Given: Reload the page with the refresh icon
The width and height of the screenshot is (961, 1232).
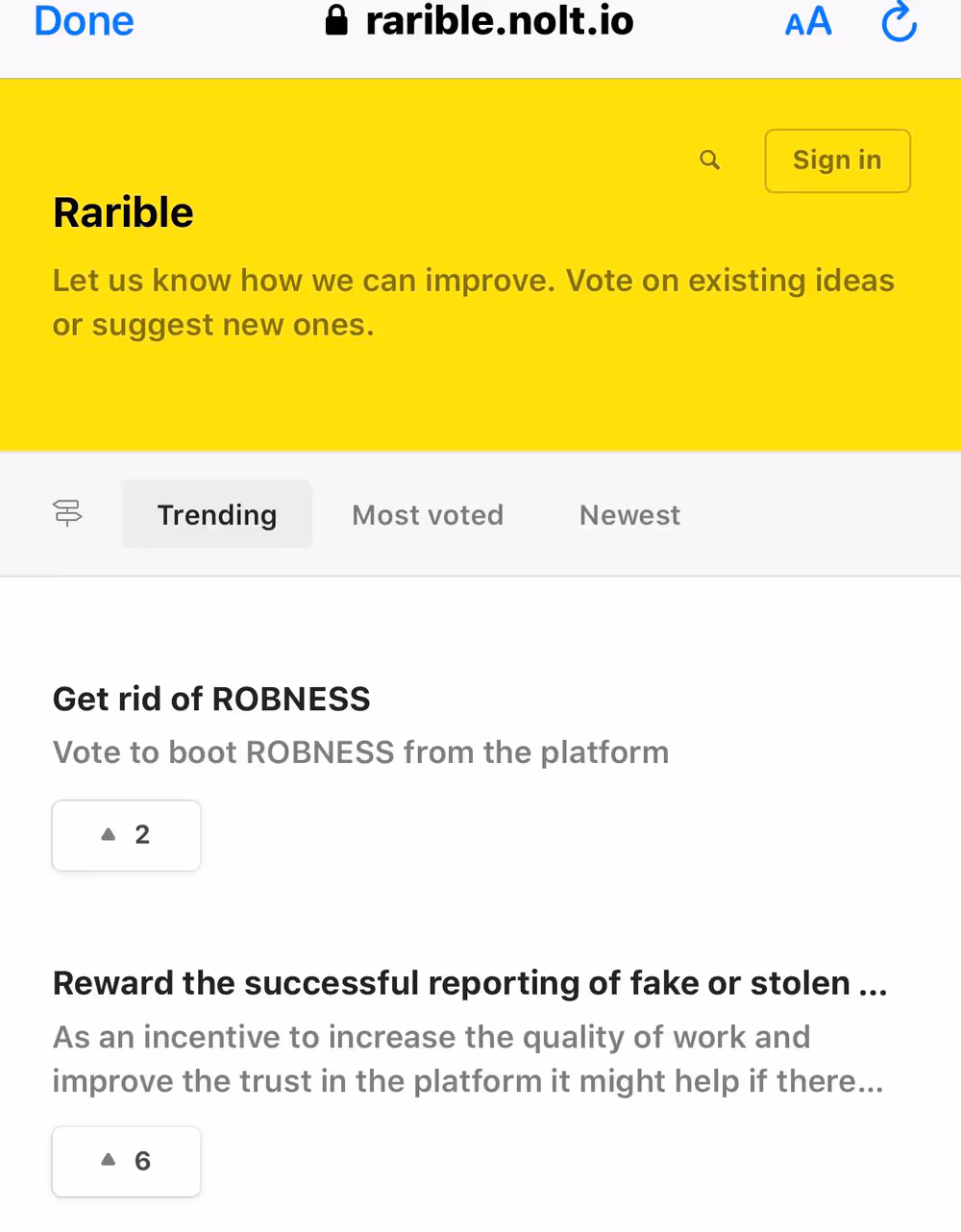Looking at the screenshot, I should (x=899, y=22).
